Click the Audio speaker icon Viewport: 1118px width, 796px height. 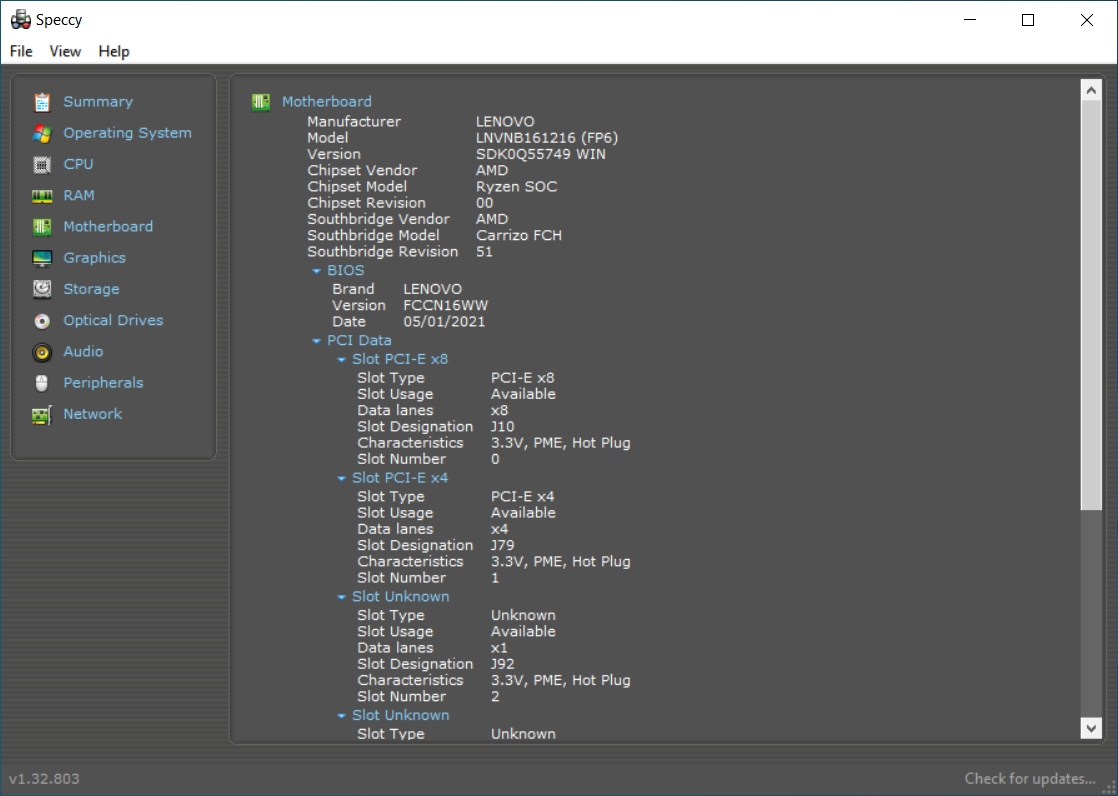click(x=42, y=352)
